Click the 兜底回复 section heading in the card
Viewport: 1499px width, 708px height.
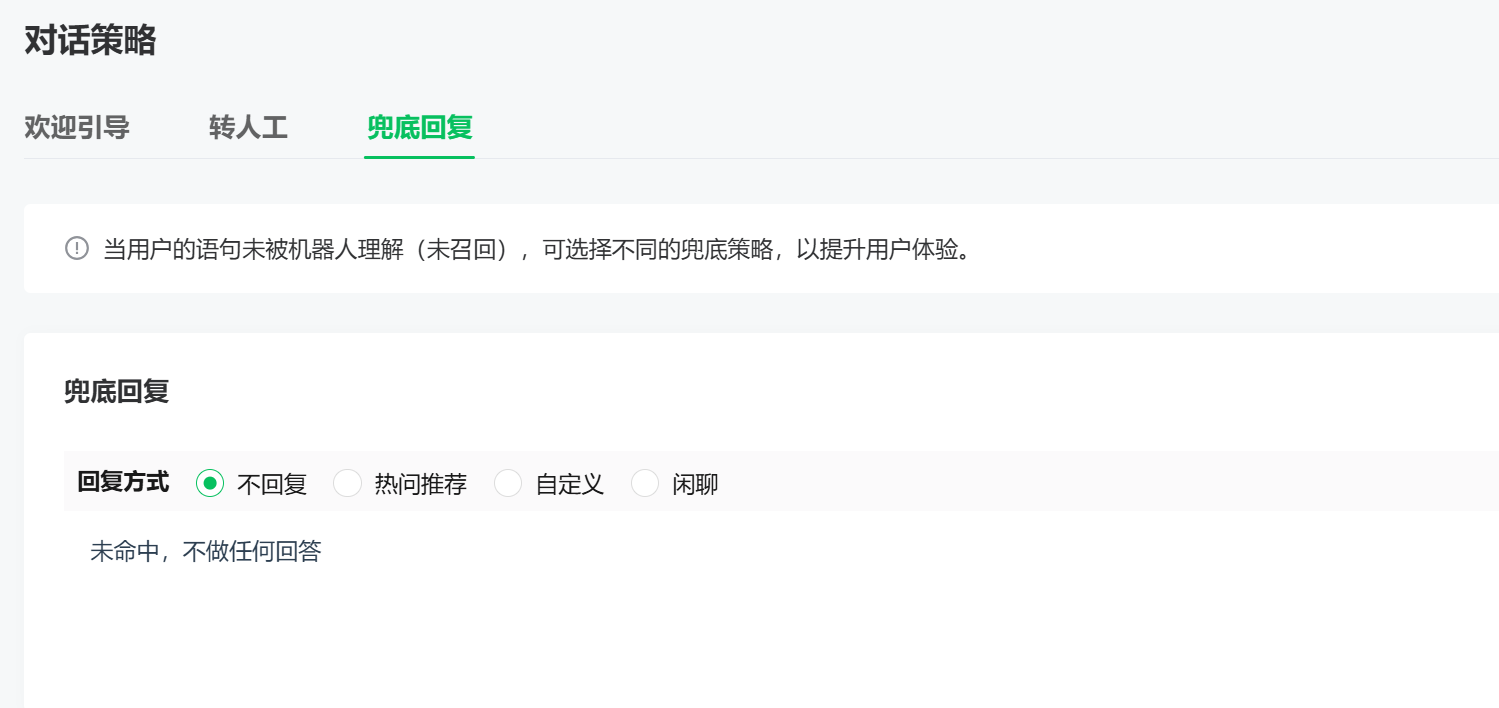[117, 392]
